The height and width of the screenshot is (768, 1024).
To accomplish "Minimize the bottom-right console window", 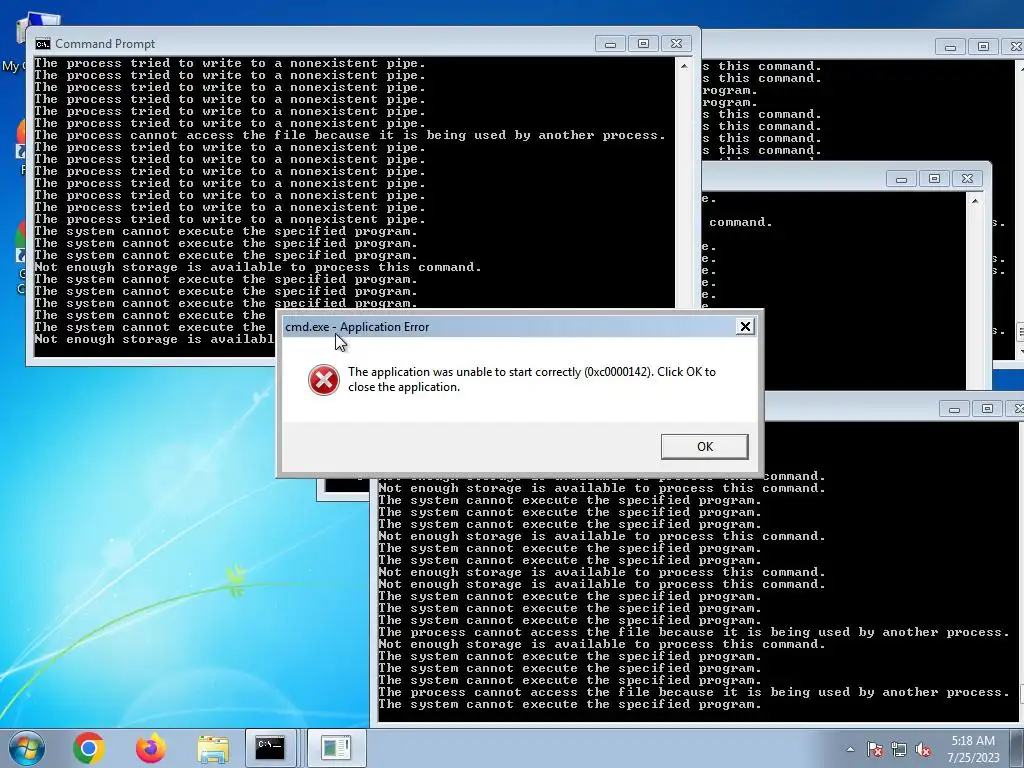I will coord(954,409).
